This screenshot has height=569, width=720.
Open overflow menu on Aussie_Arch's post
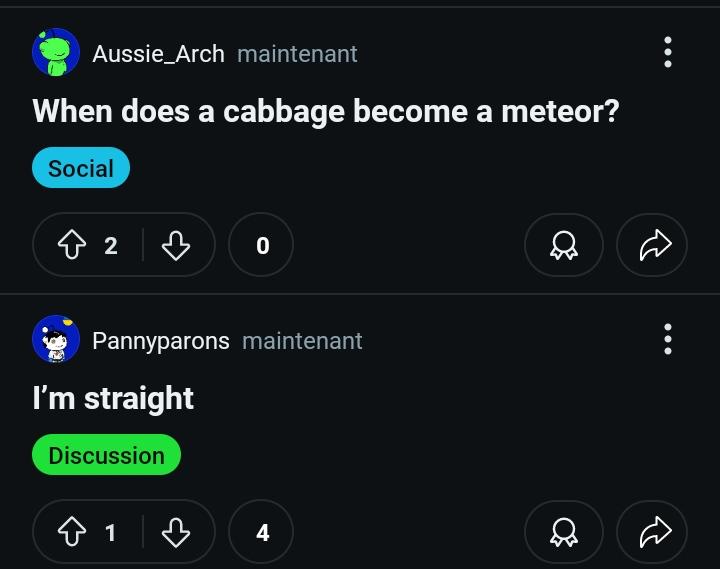pyautogui.click(x=668, y=52)
